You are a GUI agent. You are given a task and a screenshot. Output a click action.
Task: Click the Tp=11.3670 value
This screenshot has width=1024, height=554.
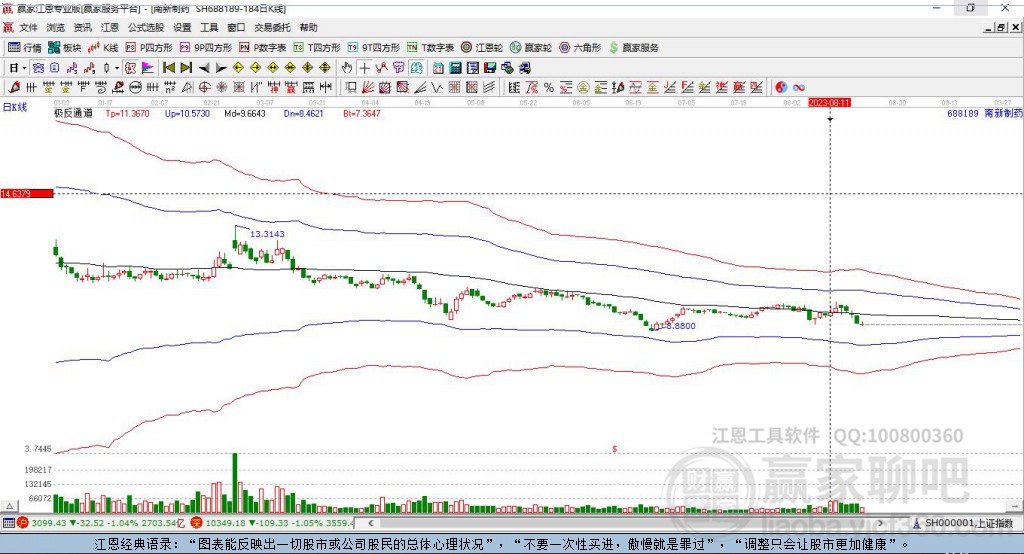(127, 114)
